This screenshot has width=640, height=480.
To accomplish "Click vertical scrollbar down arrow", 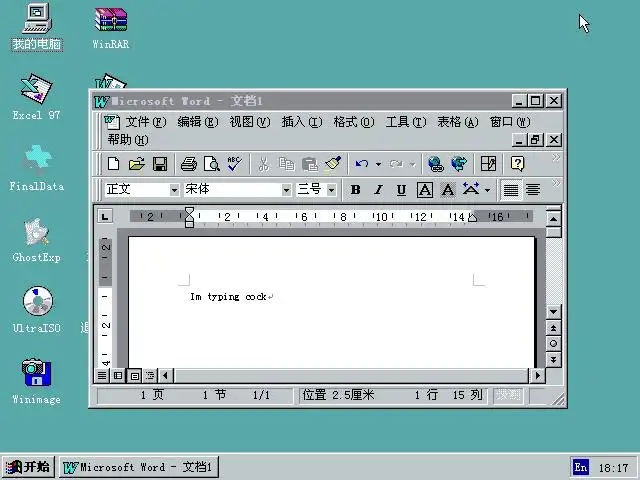I will tap(553, 312).
